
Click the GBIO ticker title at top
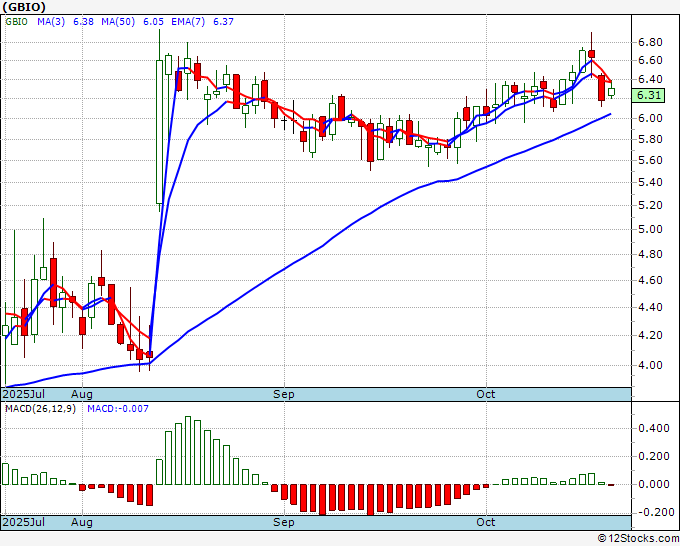point(24,7)
